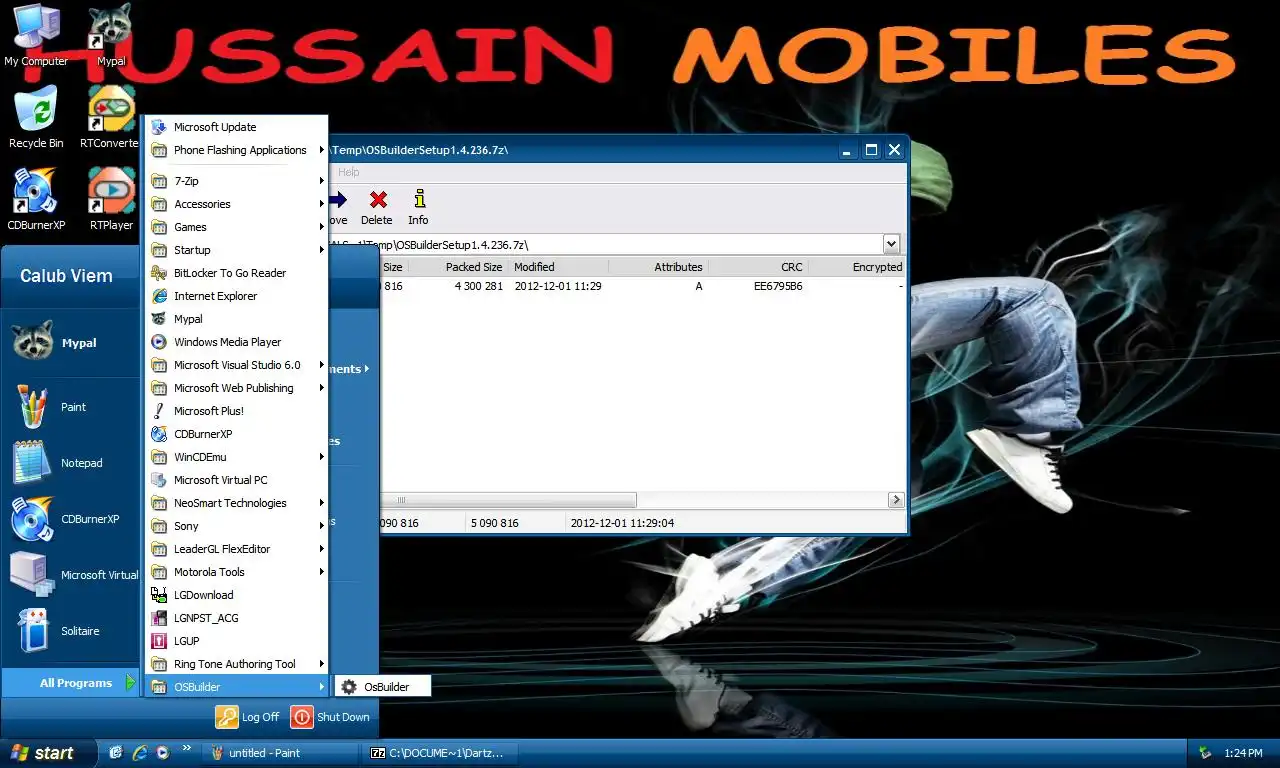Click the OsBuilder gear entry in submenu
The image size is (1280, 768).
click(382, 687)
